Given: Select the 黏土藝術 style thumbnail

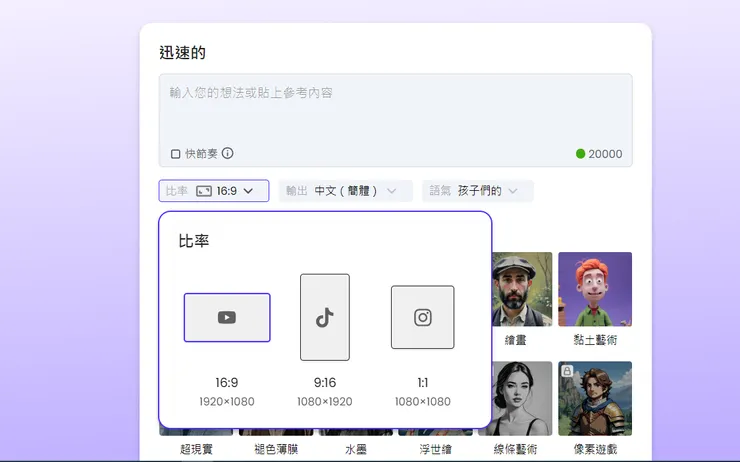Looking at the screenshot, I should pos(595,289).
